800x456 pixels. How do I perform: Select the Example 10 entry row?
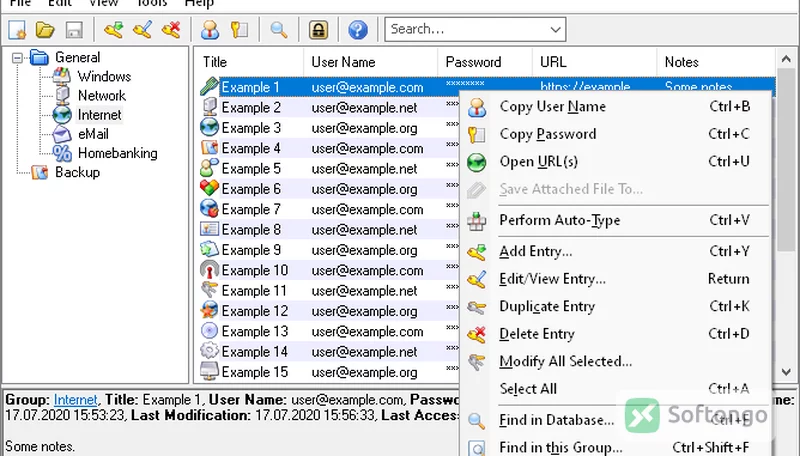(329, 270)
